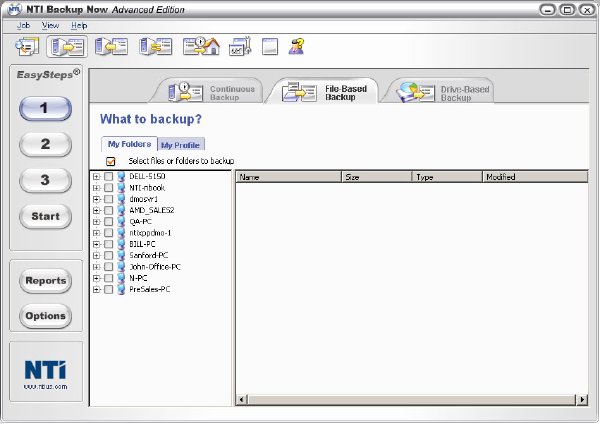Image resolution: width=600 pixels, height=424 pixels.
Task: Click the AMD_SALES2 computer icon
Action: [121, 210]
